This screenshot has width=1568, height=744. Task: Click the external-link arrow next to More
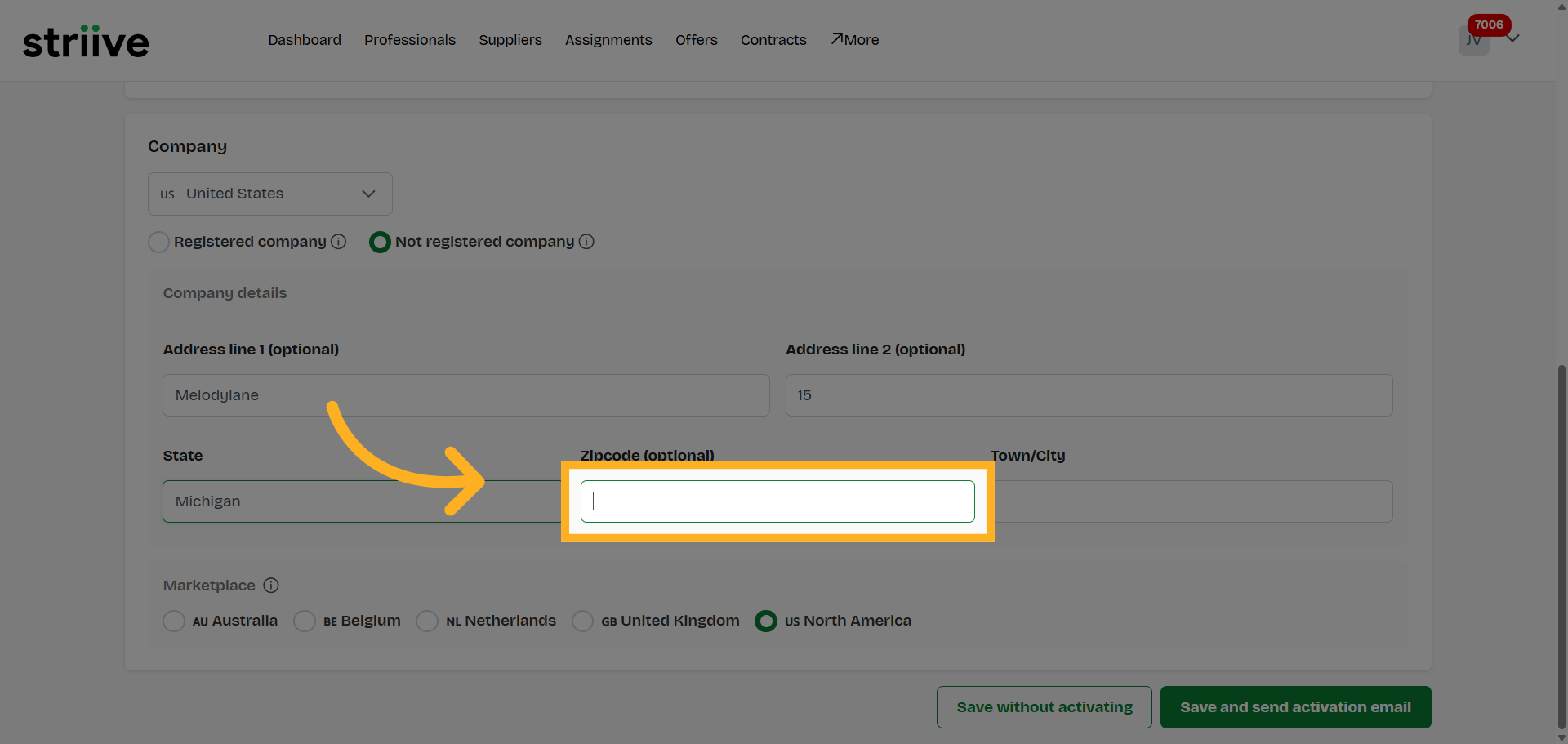coord(836,38)
